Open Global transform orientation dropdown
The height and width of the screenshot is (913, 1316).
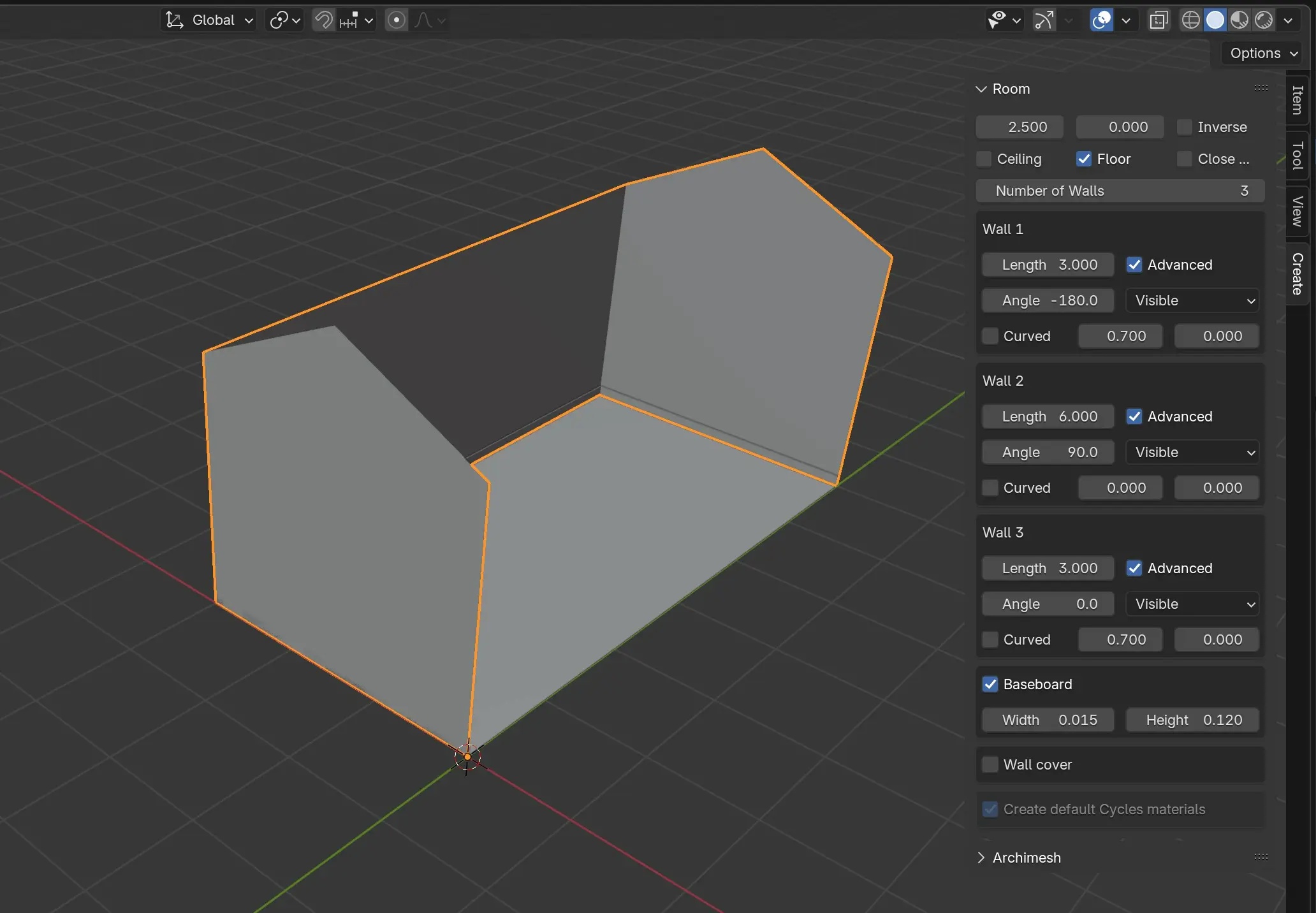[209, 20]
